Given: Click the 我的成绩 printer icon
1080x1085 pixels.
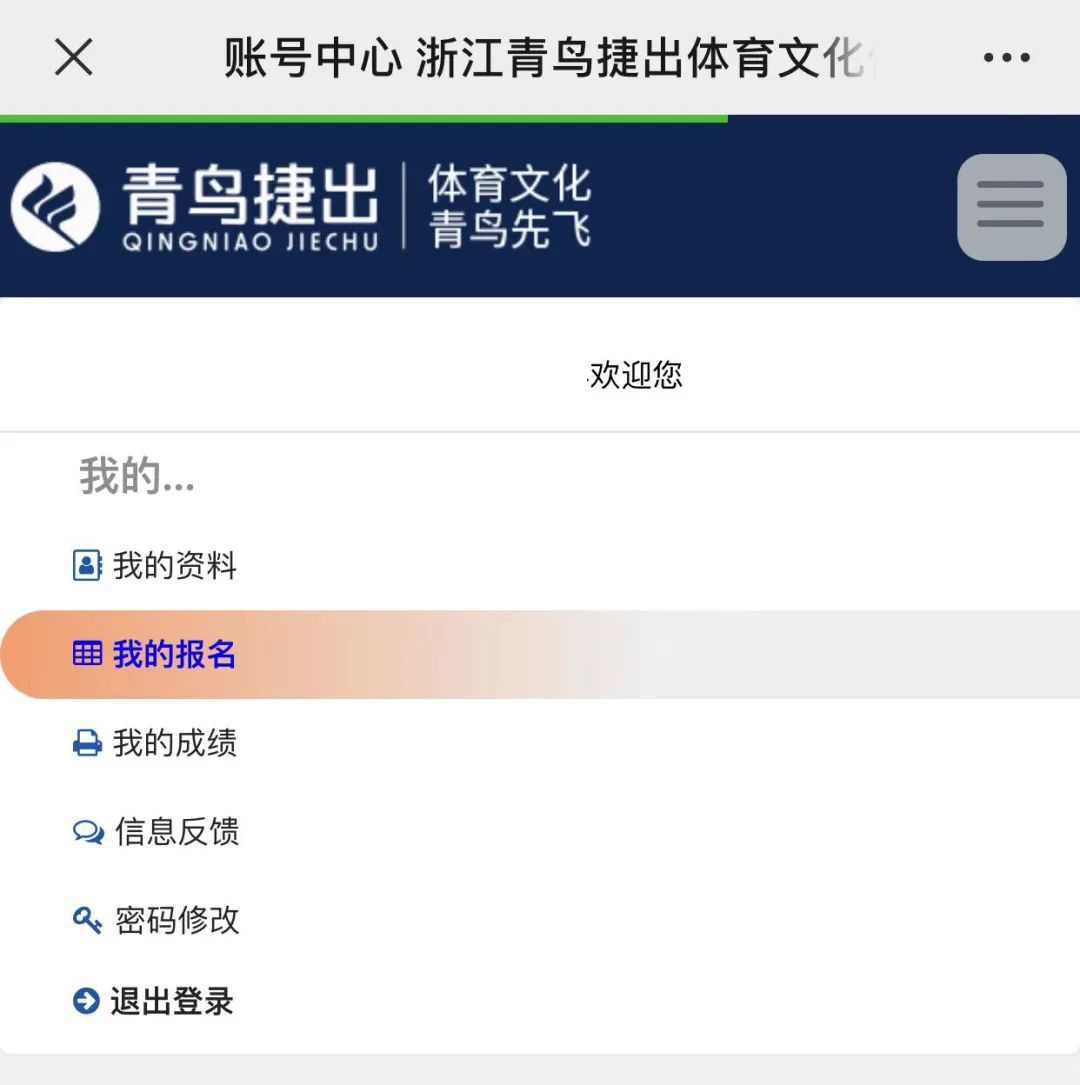Looking at the screenshot, I should [87, 743].
